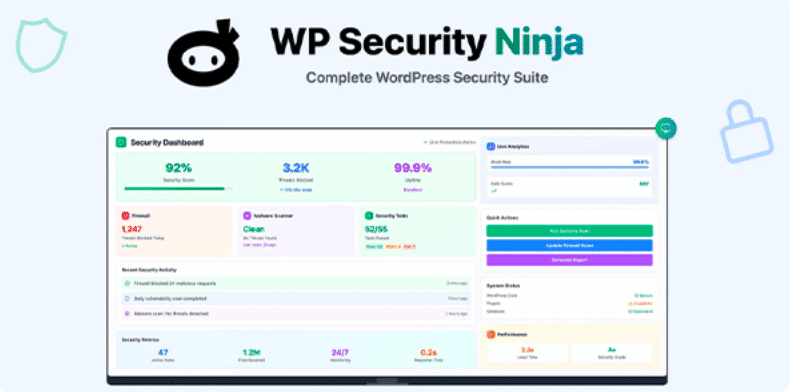Click the Plugins status row
Viewport: 790px width, 392px height.
569,304
